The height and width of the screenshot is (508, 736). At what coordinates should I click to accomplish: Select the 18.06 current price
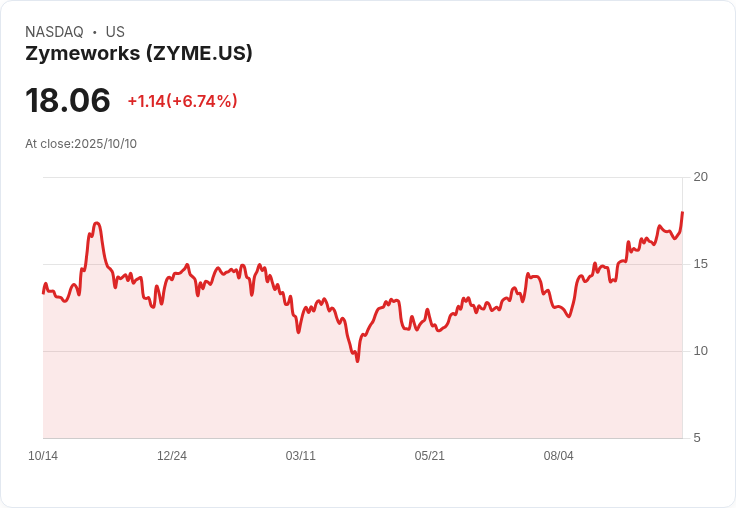68,100
